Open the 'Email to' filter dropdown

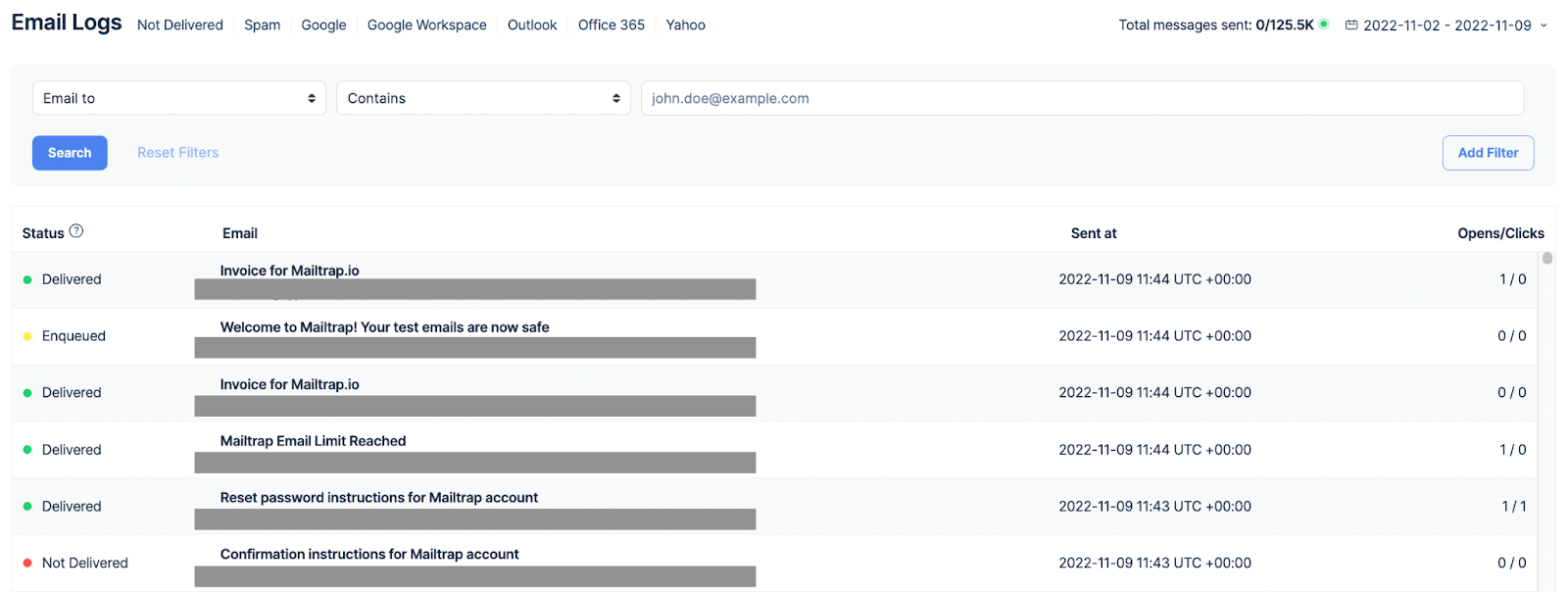point(178,98)
